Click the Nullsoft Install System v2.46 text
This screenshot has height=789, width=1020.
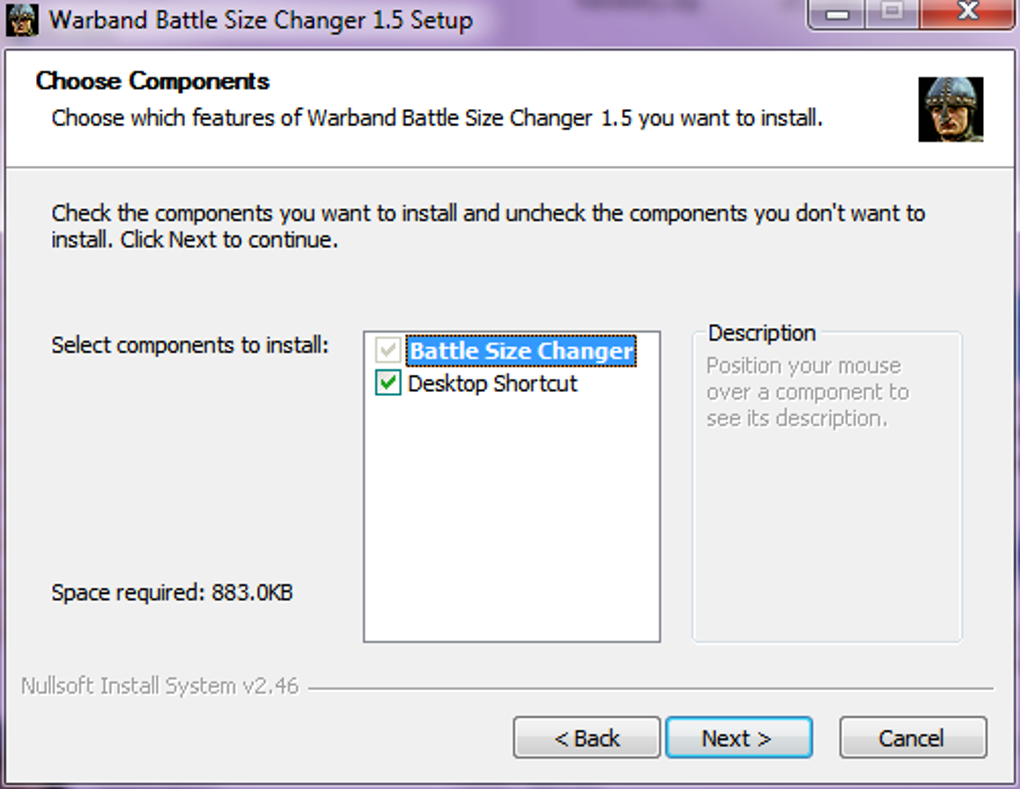click(160, 686)
